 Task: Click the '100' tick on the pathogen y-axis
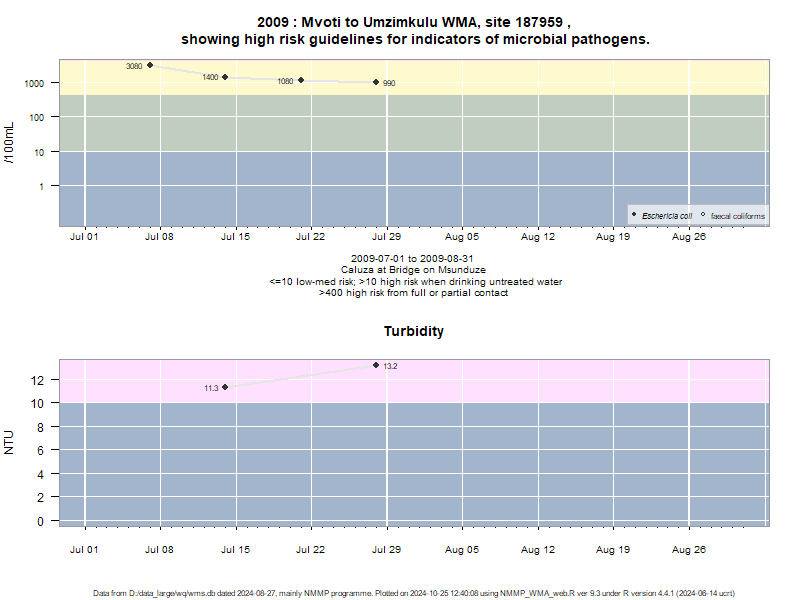click(x=37, y=118)
